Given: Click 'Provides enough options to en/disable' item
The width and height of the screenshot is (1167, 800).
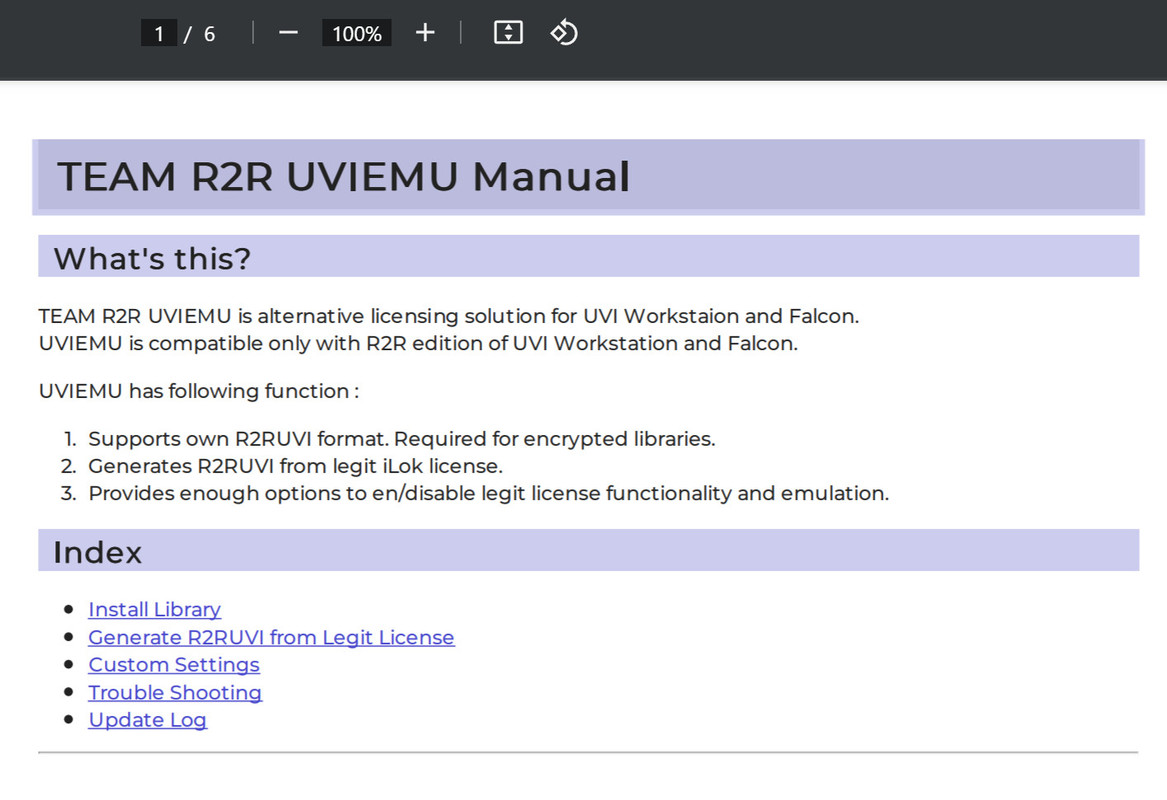Looking at the screenshot, I should [488, 493].
